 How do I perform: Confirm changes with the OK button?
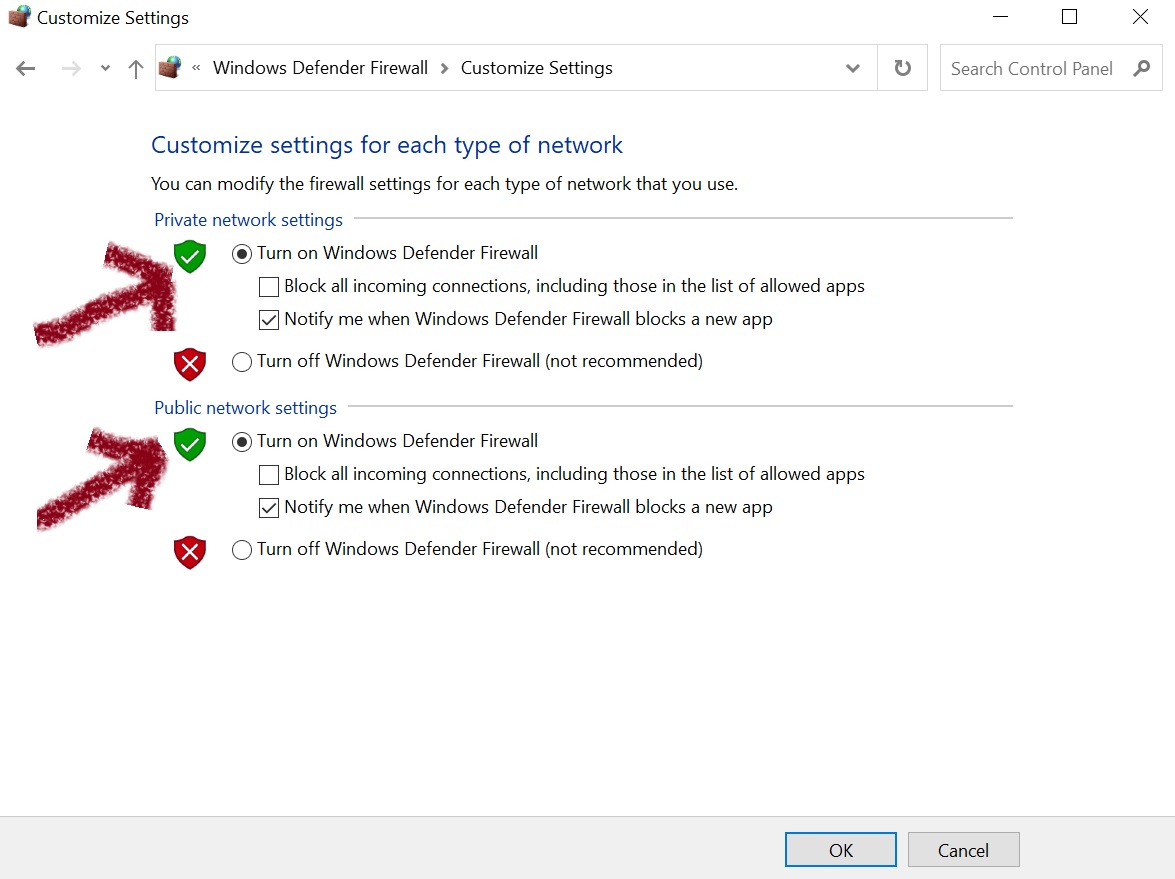(841, 850)
